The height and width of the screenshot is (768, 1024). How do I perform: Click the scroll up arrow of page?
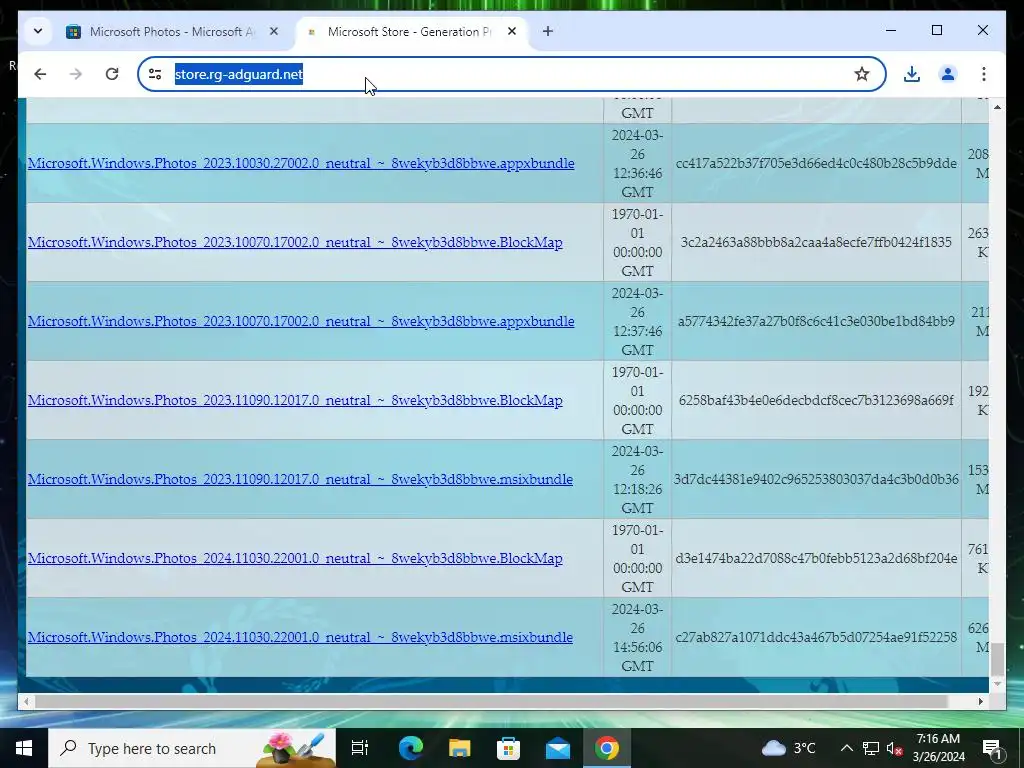pyautogui.click(x=997, y=106)
